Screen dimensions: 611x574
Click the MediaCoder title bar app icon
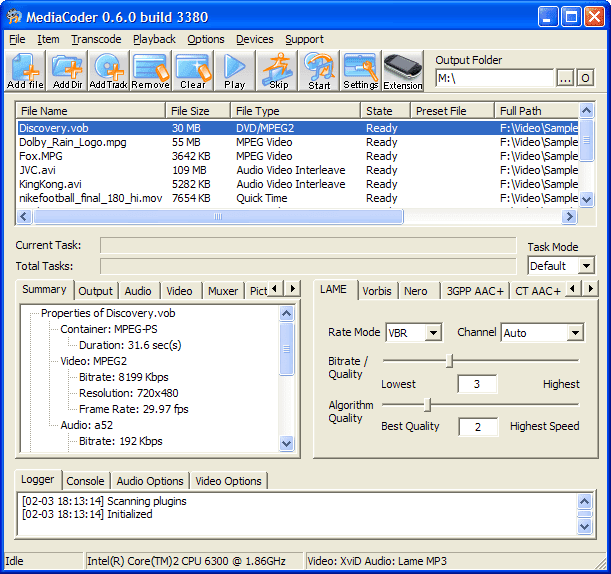(x=14, y=17)
